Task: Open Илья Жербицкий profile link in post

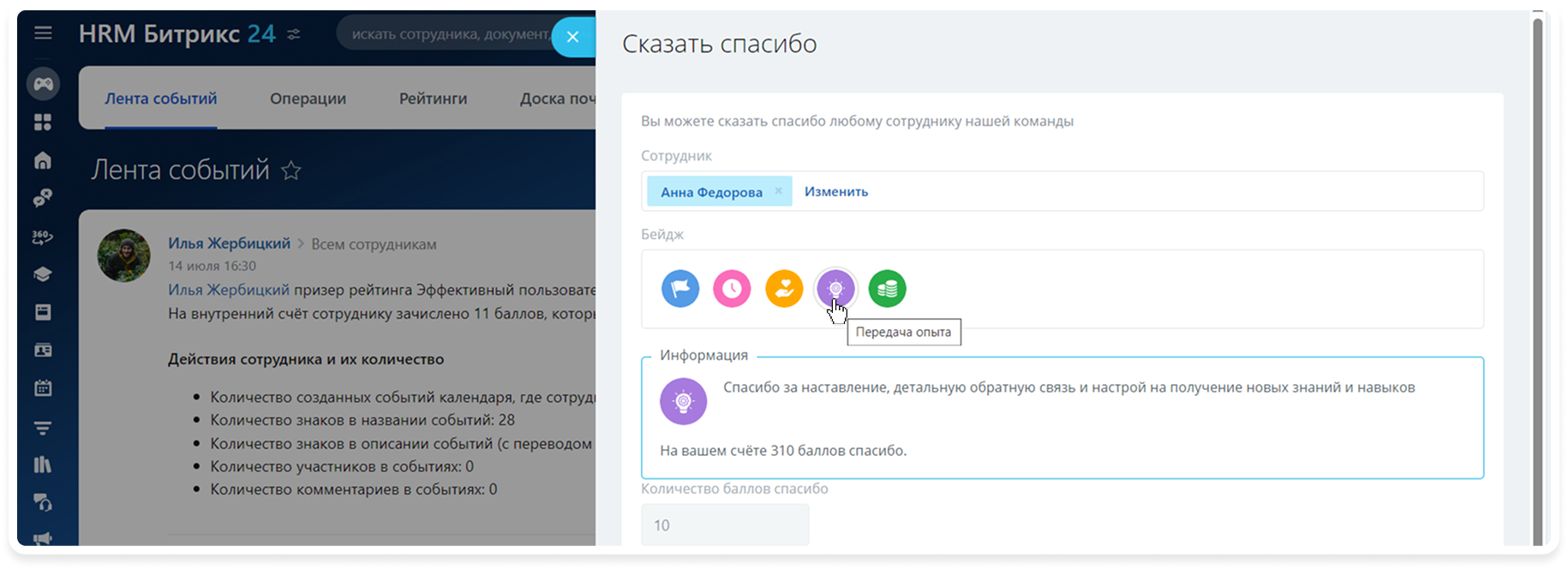Action: pos(229,243)
